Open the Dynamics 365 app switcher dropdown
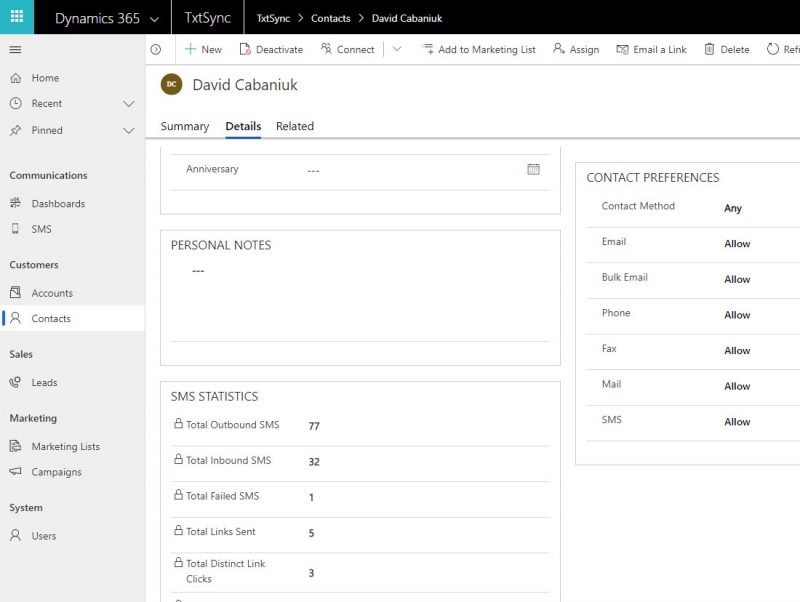 [155, 17]
